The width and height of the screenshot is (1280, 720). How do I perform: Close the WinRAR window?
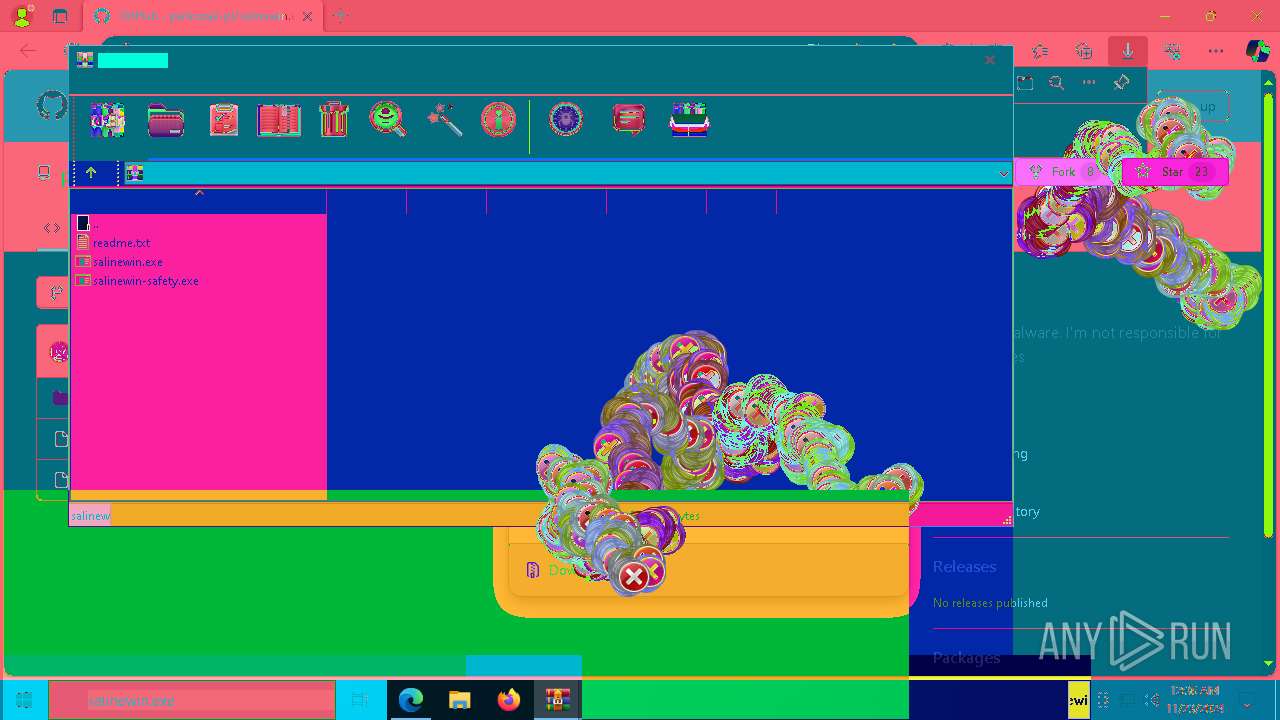coord(990,60)
